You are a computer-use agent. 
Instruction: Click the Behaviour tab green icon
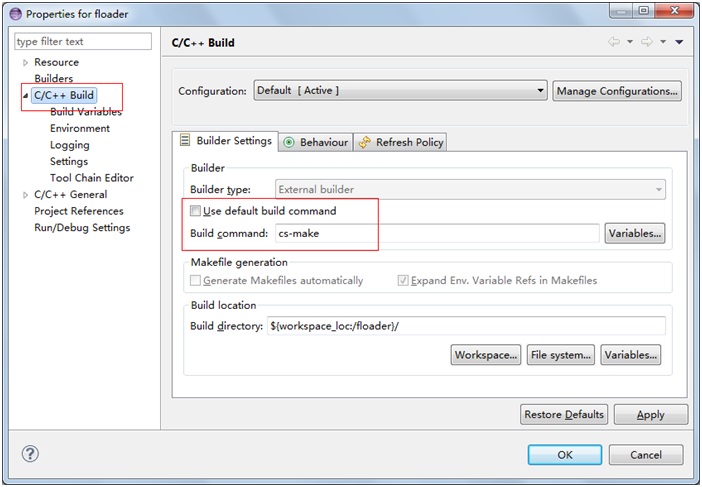(x=289, y=142)
